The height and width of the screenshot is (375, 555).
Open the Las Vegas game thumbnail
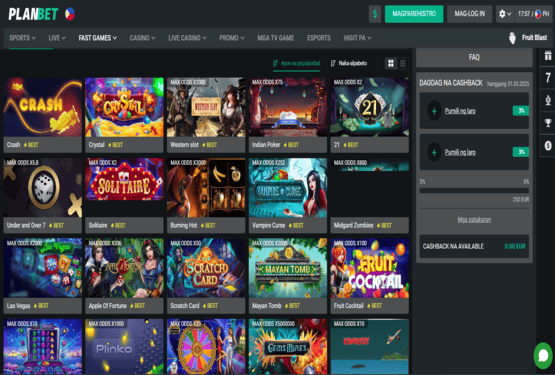(x=42, y=268)
